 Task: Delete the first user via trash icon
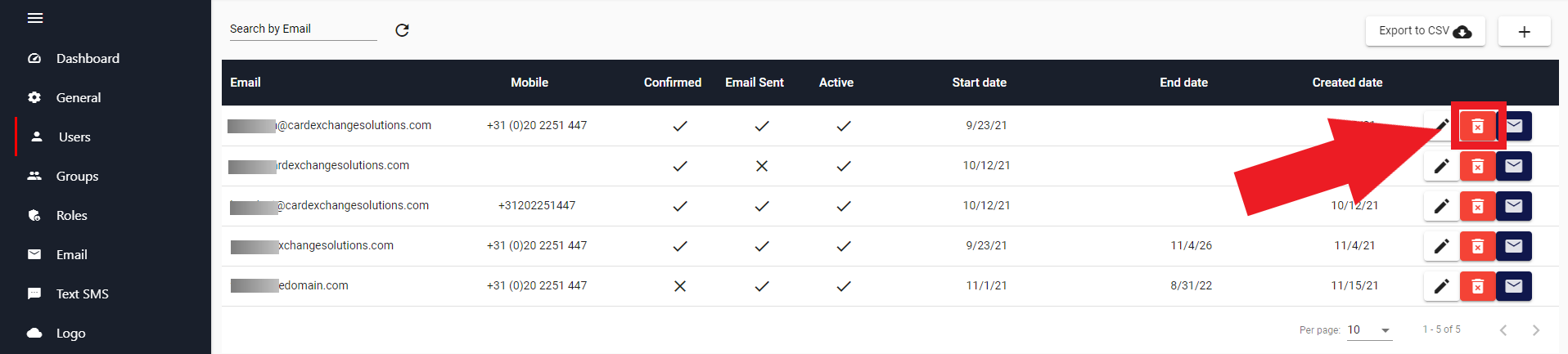(1477, 126)
